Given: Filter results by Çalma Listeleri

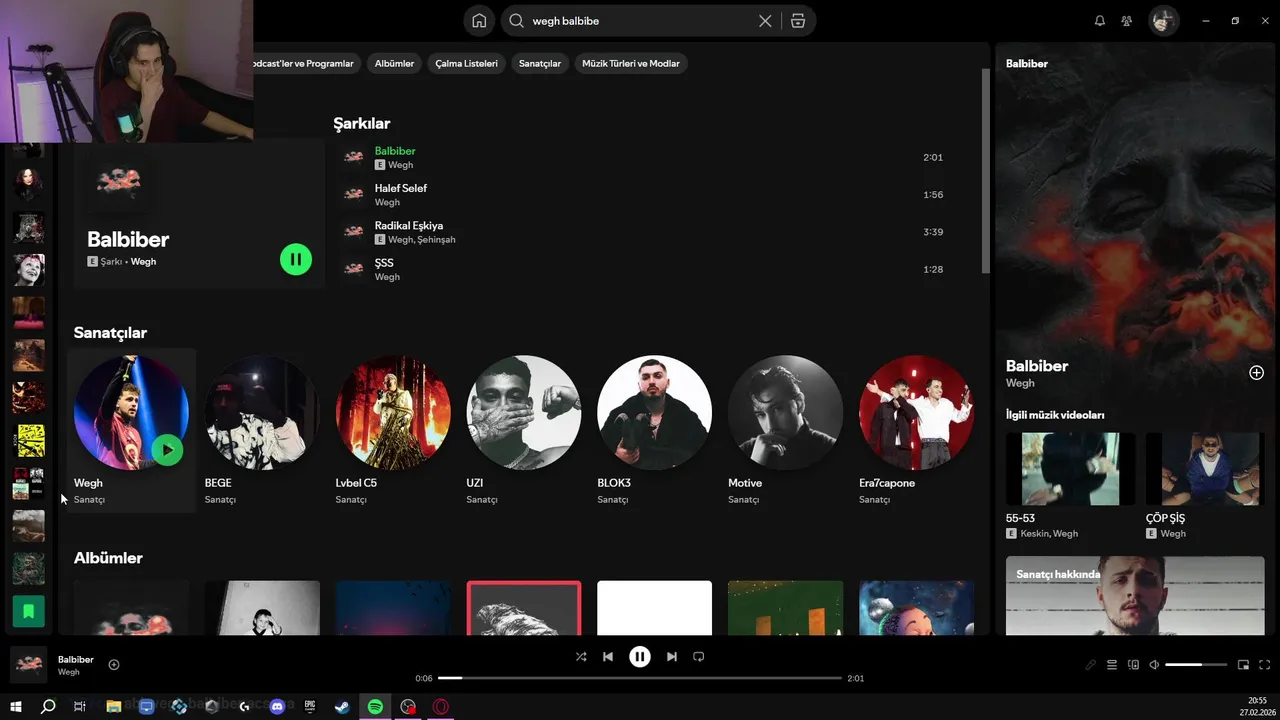Looking at the screenshot, I should [466, 63].
